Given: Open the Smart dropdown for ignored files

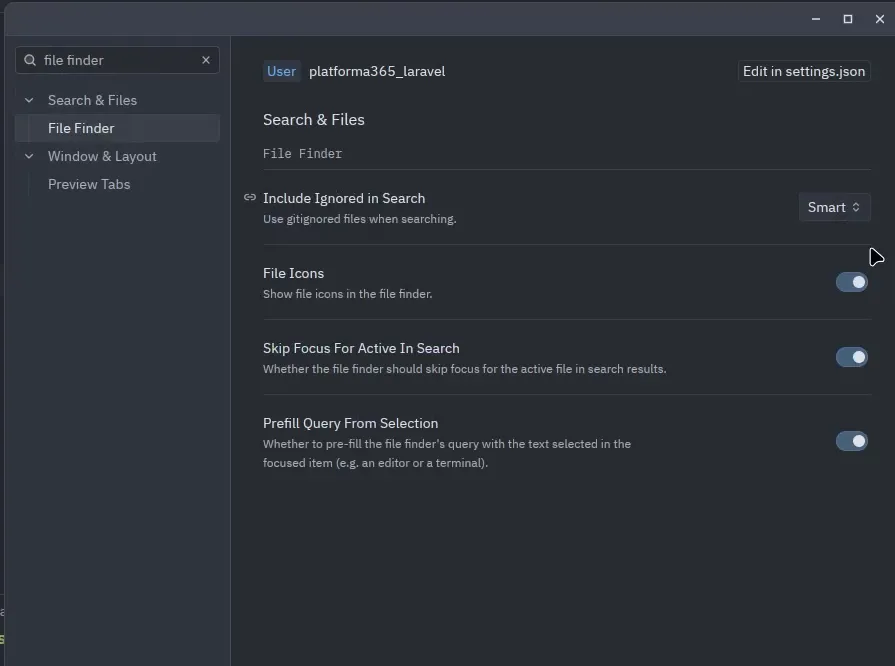Looking at the screenshot, I should [x=834, y=207].
